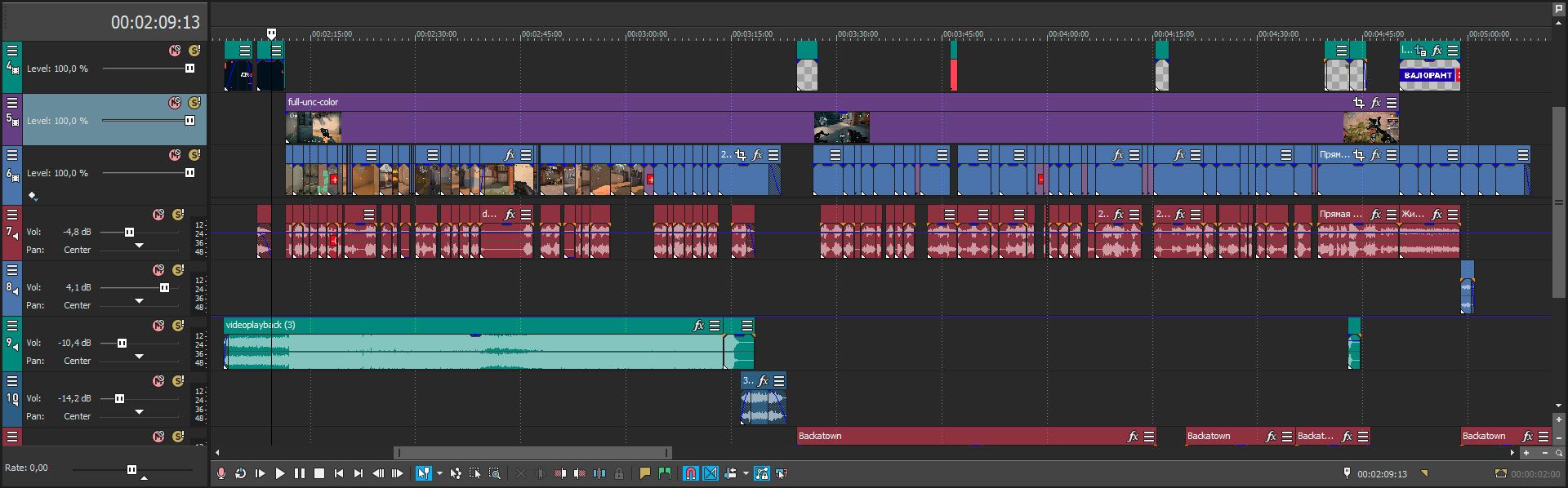1568x488 pixels.
Task: Click the Insert Region icon
Action: pos(664,473)
